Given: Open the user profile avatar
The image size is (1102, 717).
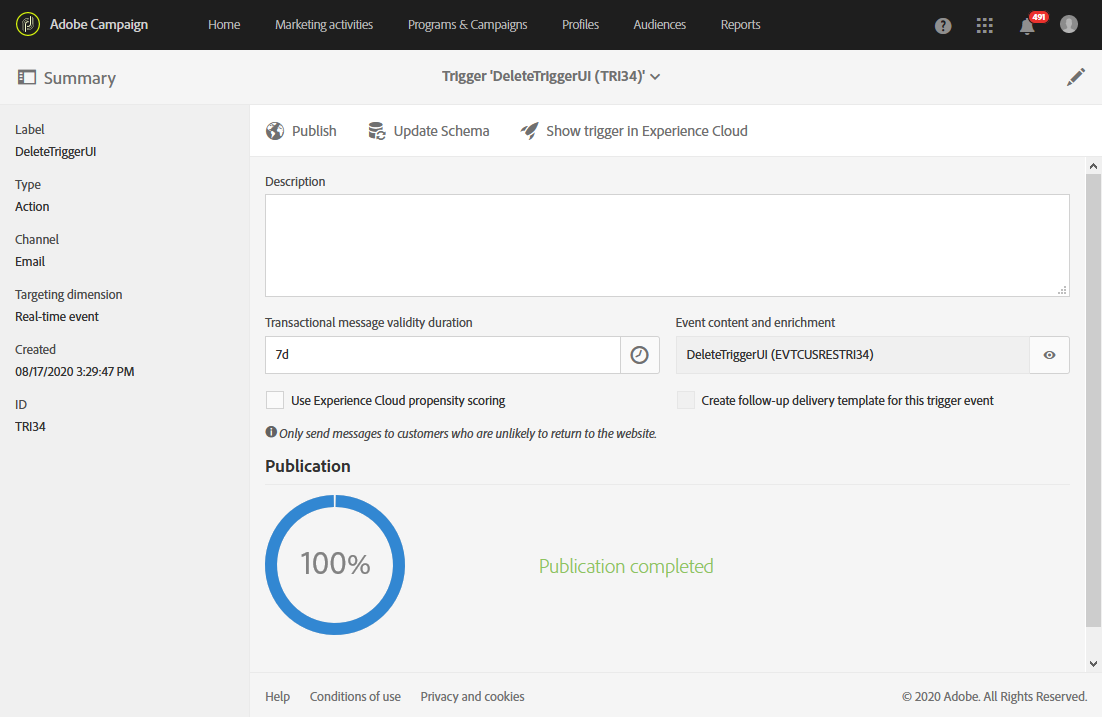Looking at the screenshot, I should (1068, 25).
